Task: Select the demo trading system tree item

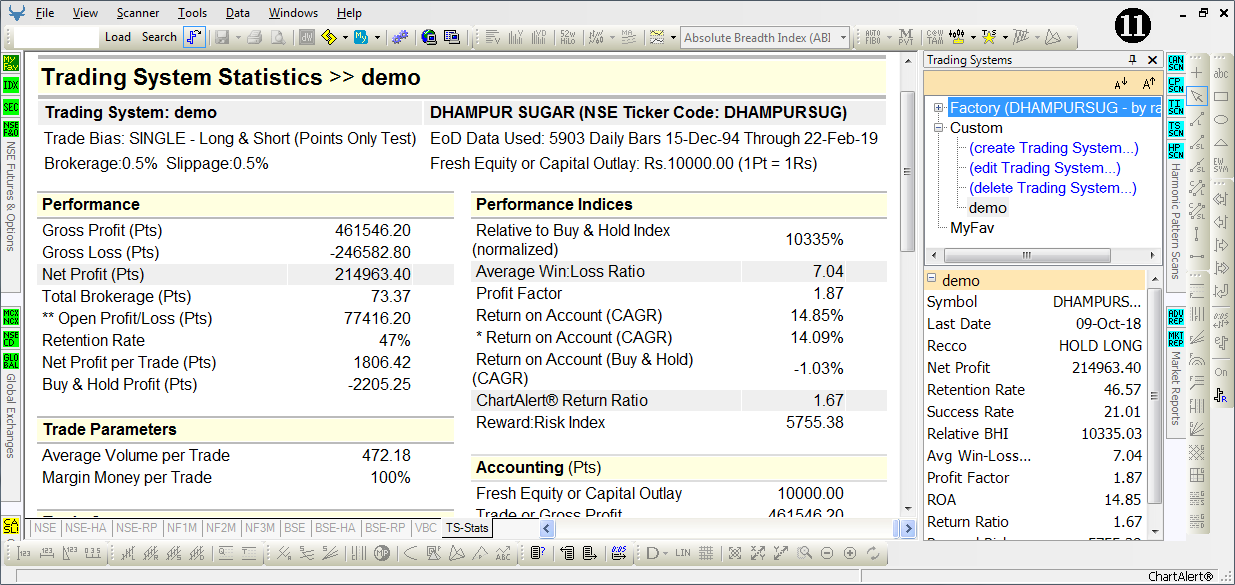Action: [988, 208]
